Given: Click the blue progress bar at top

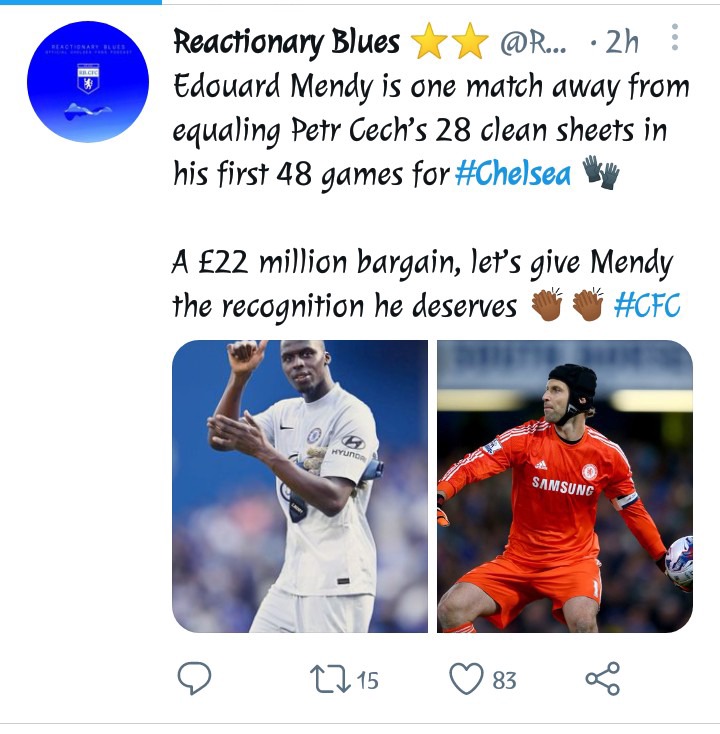Looking at the screenshot, I should tap(81, 2).
